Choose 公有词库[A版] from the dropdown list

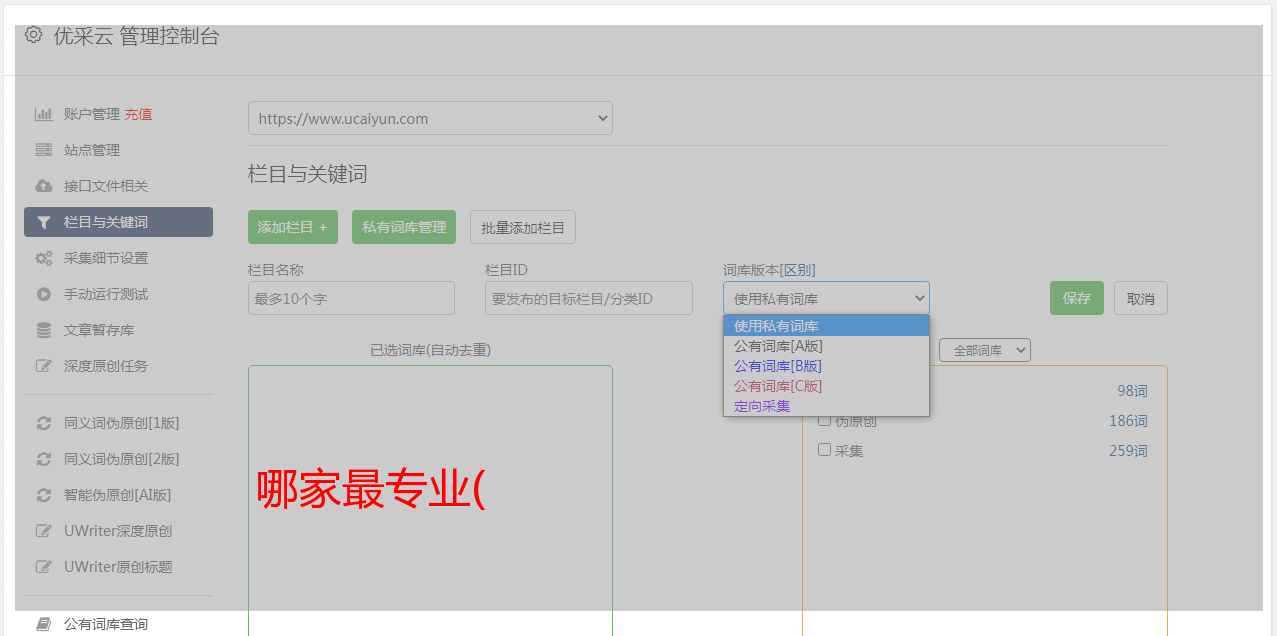pos(826,346)
